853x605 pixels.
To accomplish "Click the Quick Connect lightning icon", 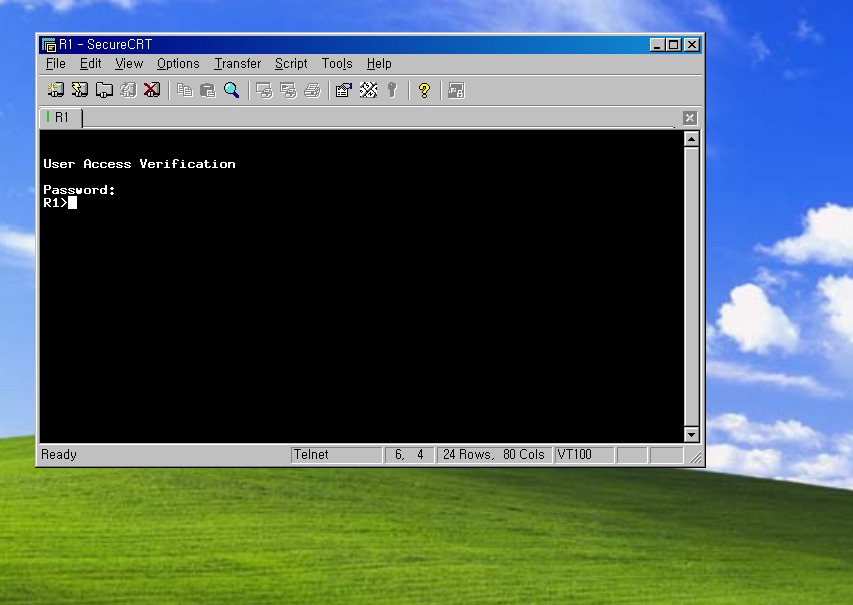I will pyautogui.click(x=79, y=90).
